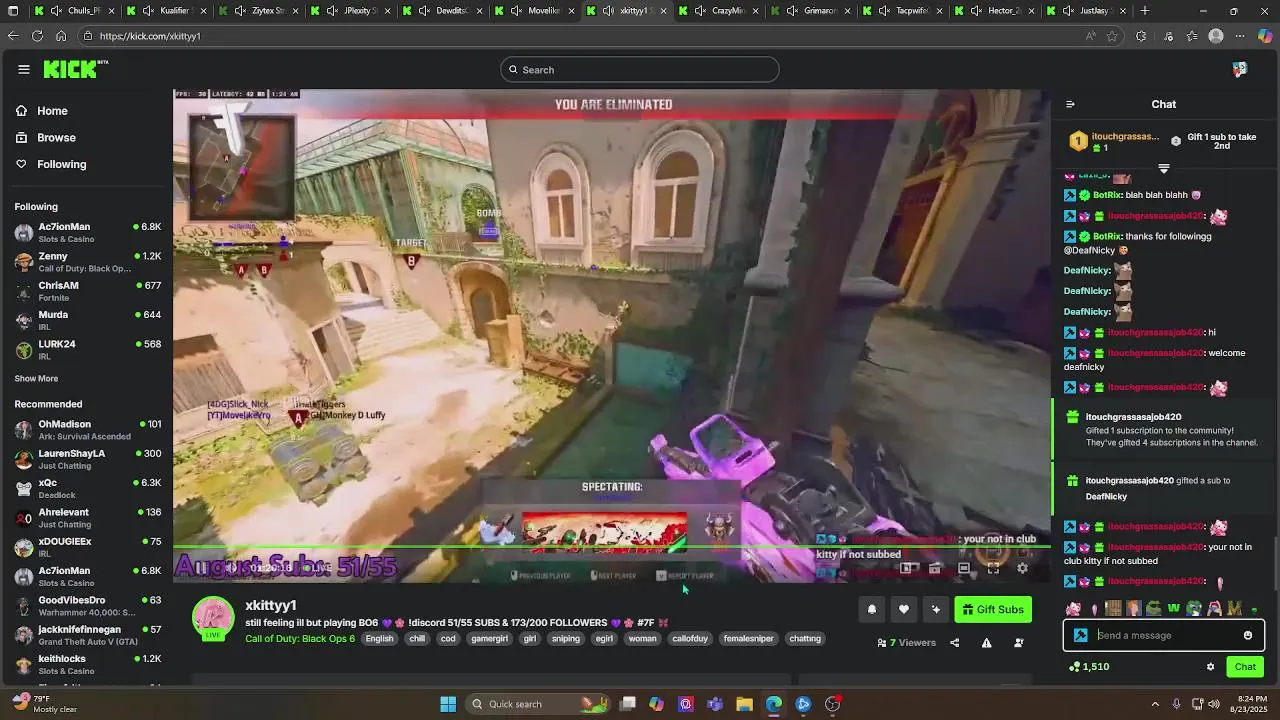This screenshot has width=1280, height=720.
Task: Click the 1,510 channel points balance
Action: pos(1089,667)
